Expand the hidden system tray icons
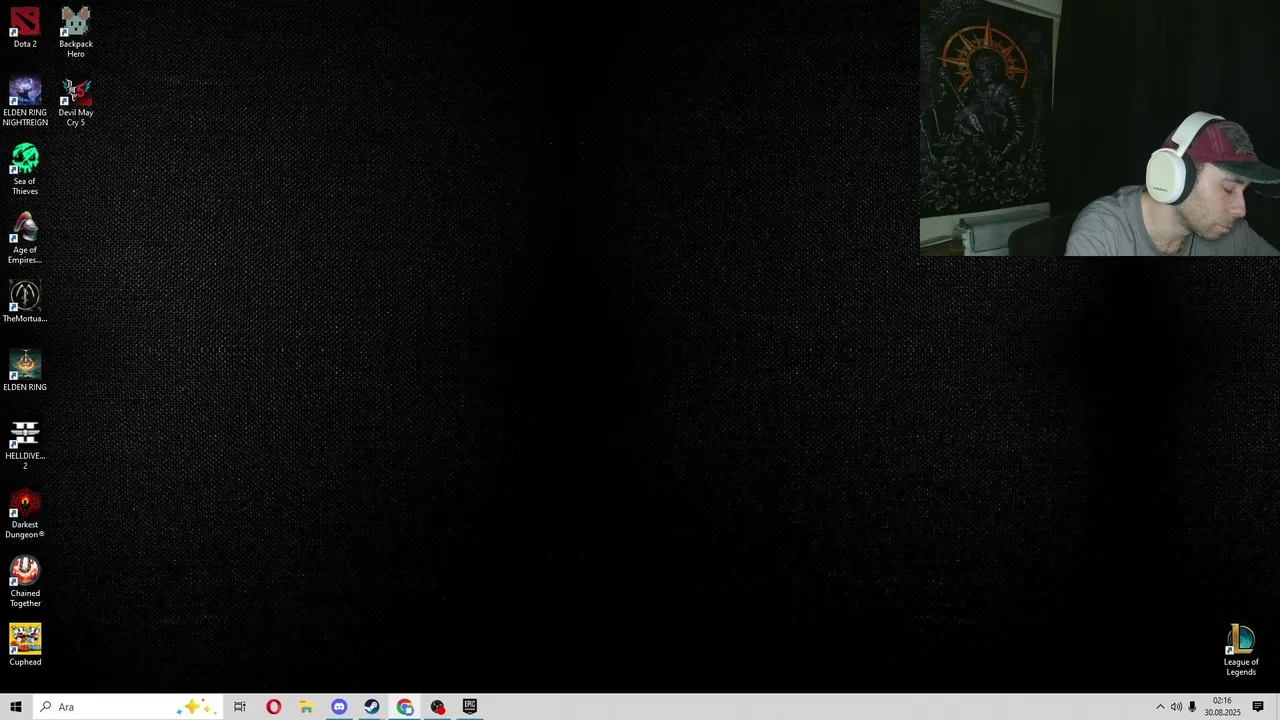Image resolution: width=1280 pixels, height=720 pixels. pyautogui.click(x=1160, y=707)
